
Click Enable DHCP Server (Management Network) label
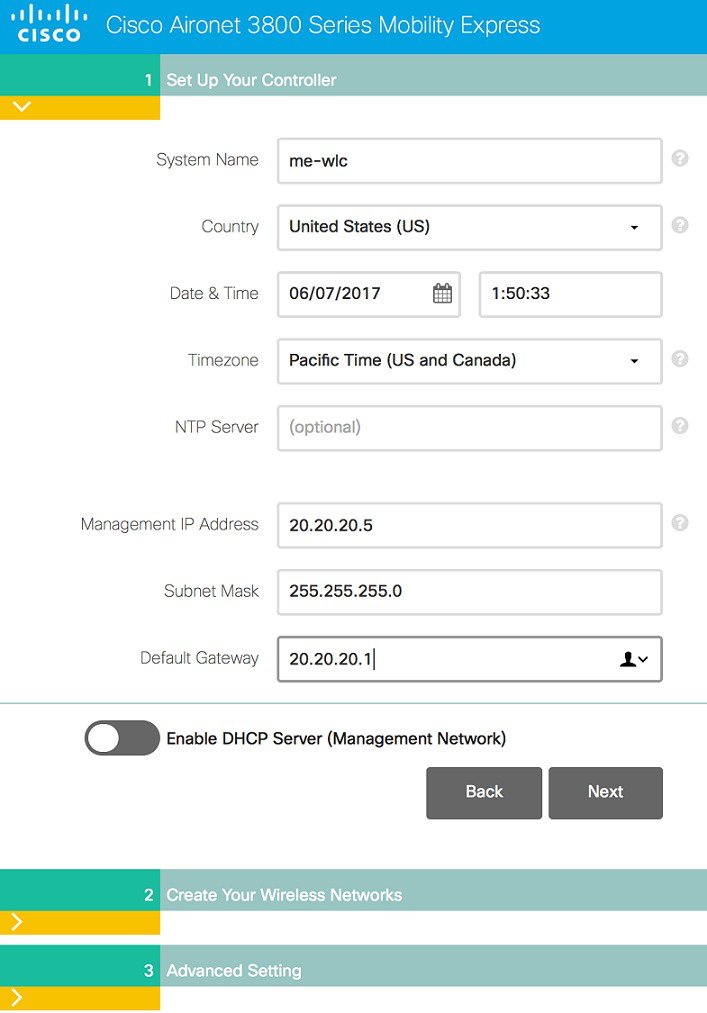pos(336,738)
